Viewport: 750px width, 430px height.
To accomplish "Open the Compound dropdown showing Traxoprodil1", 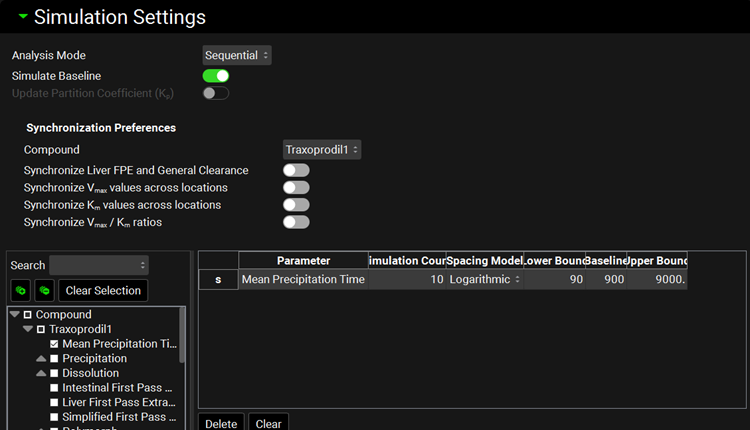I will 320,150.
